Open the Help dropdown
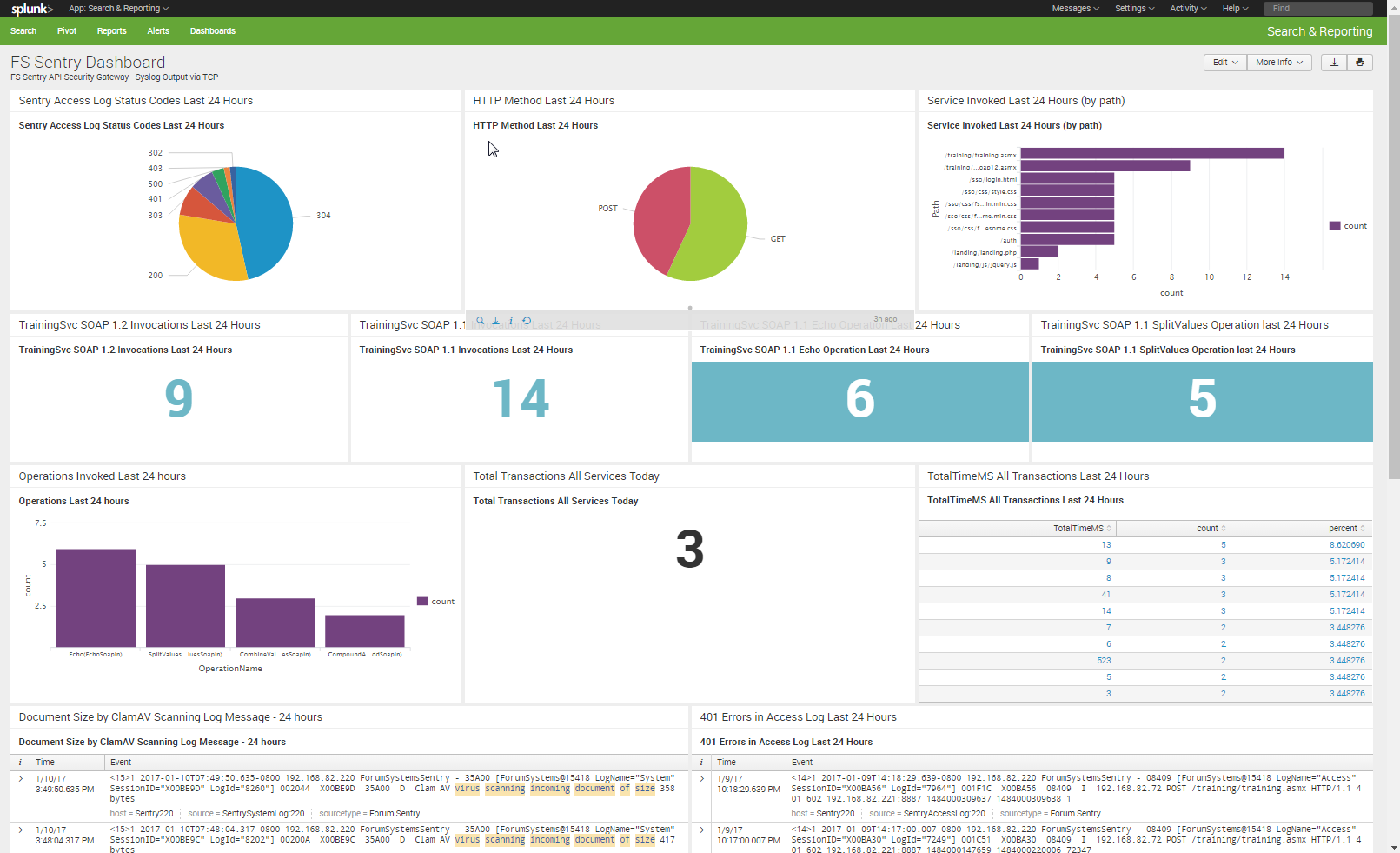Viewport: 1400px width, 853px height. (x=1235, y=9)
